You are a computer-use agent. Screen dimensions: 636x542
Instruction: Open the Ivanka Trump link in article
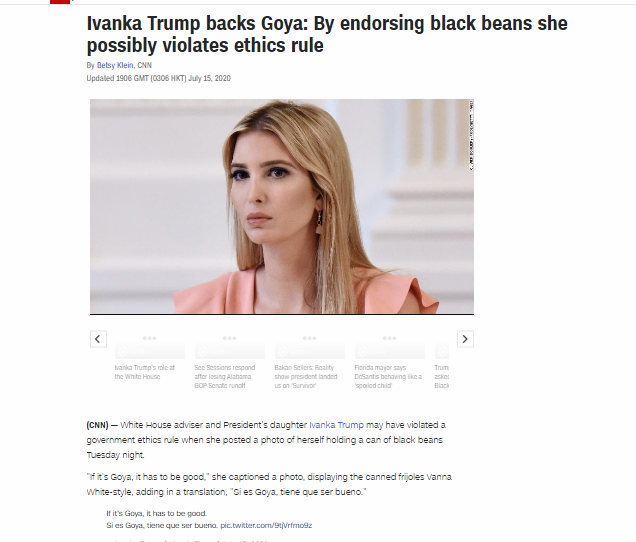(336, 425)
